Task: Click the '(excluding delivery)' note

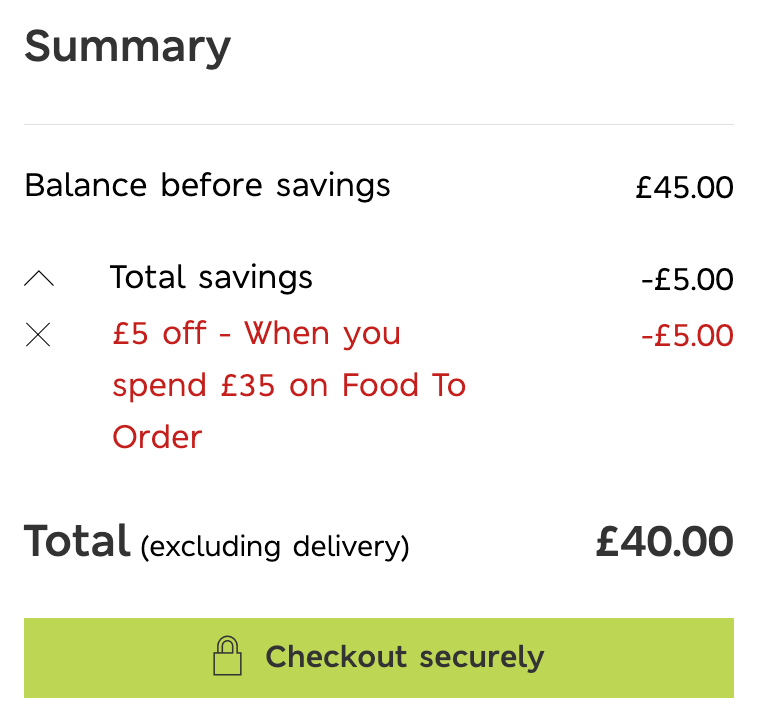Action: coord(275,547)
